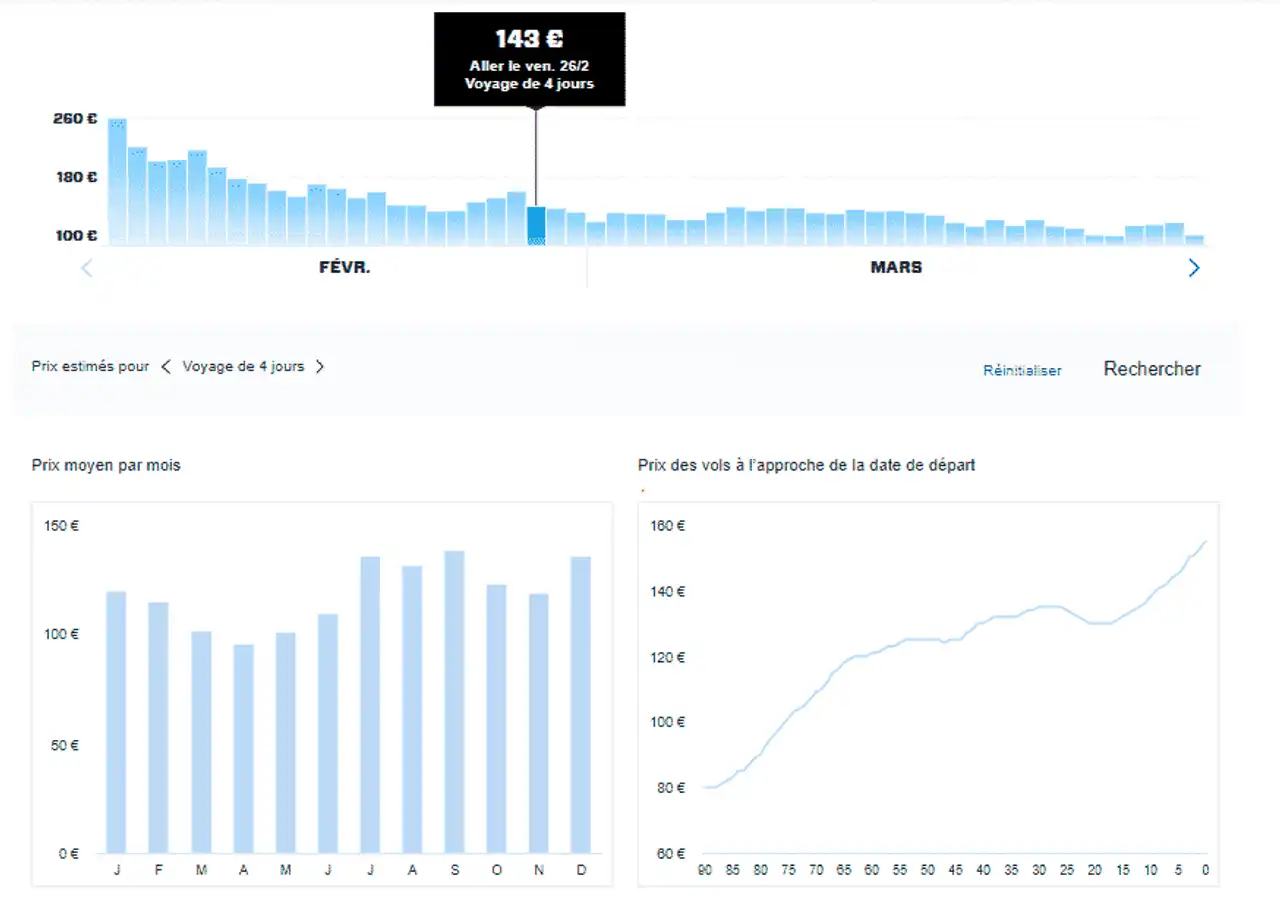Click the December bar in monthly chart
Image resolution: width=1280 pixels, height=917 pixels.
click(x=580, y=704)
